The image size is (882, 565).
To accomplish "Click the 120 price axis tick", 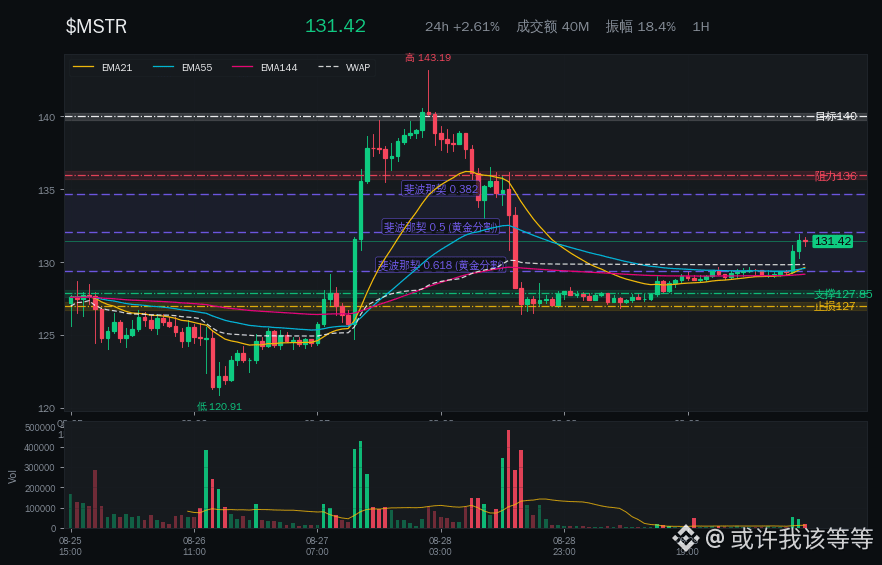I will (47, 409).
